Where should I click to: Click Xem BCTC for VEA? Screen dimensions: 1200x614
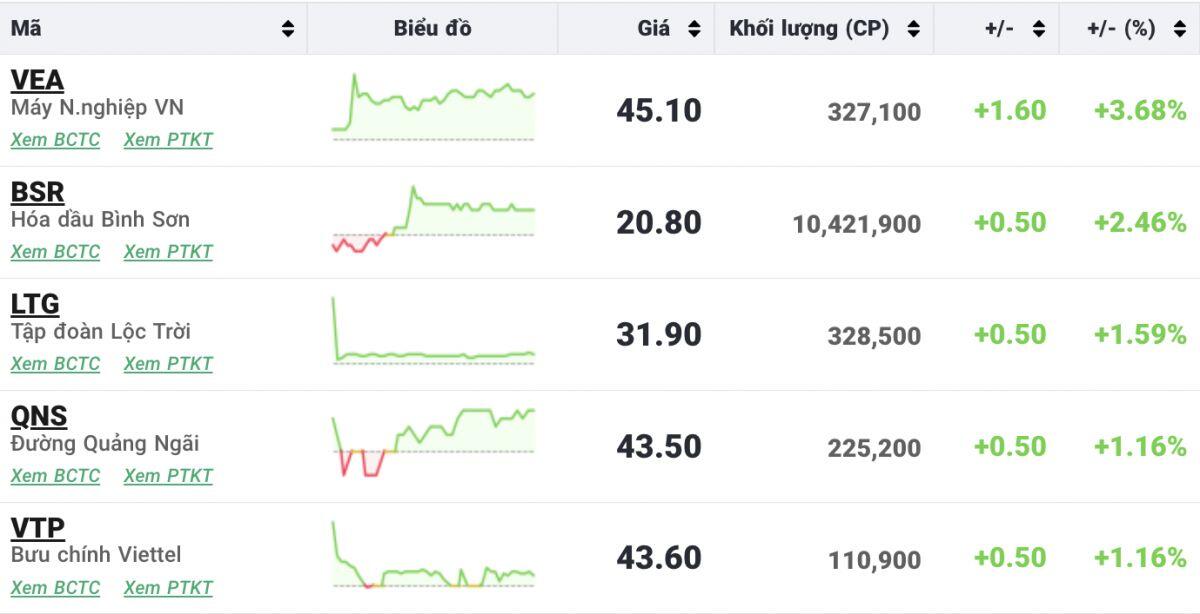(x=55, y=140)
